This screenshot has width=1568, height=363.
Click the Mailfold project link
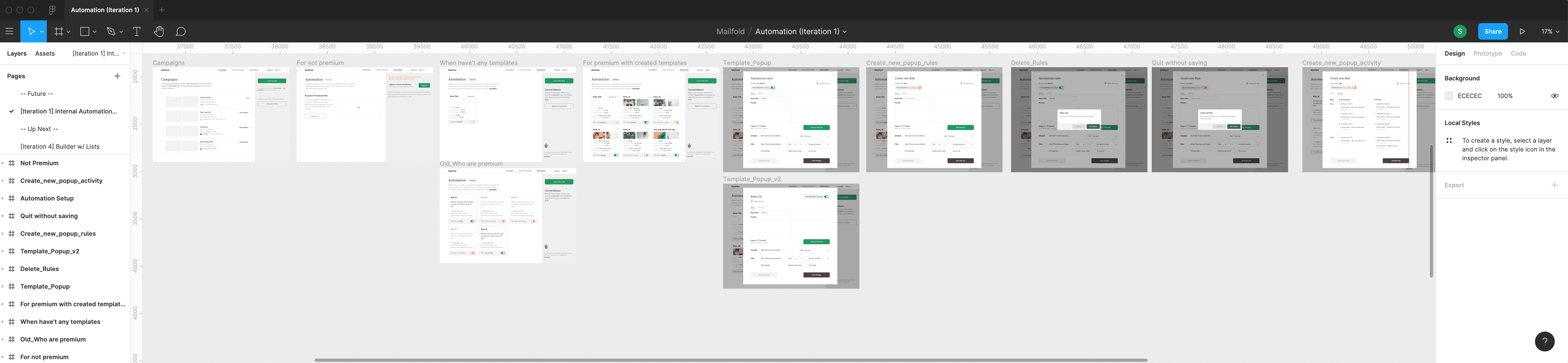[x=730, y=32]
